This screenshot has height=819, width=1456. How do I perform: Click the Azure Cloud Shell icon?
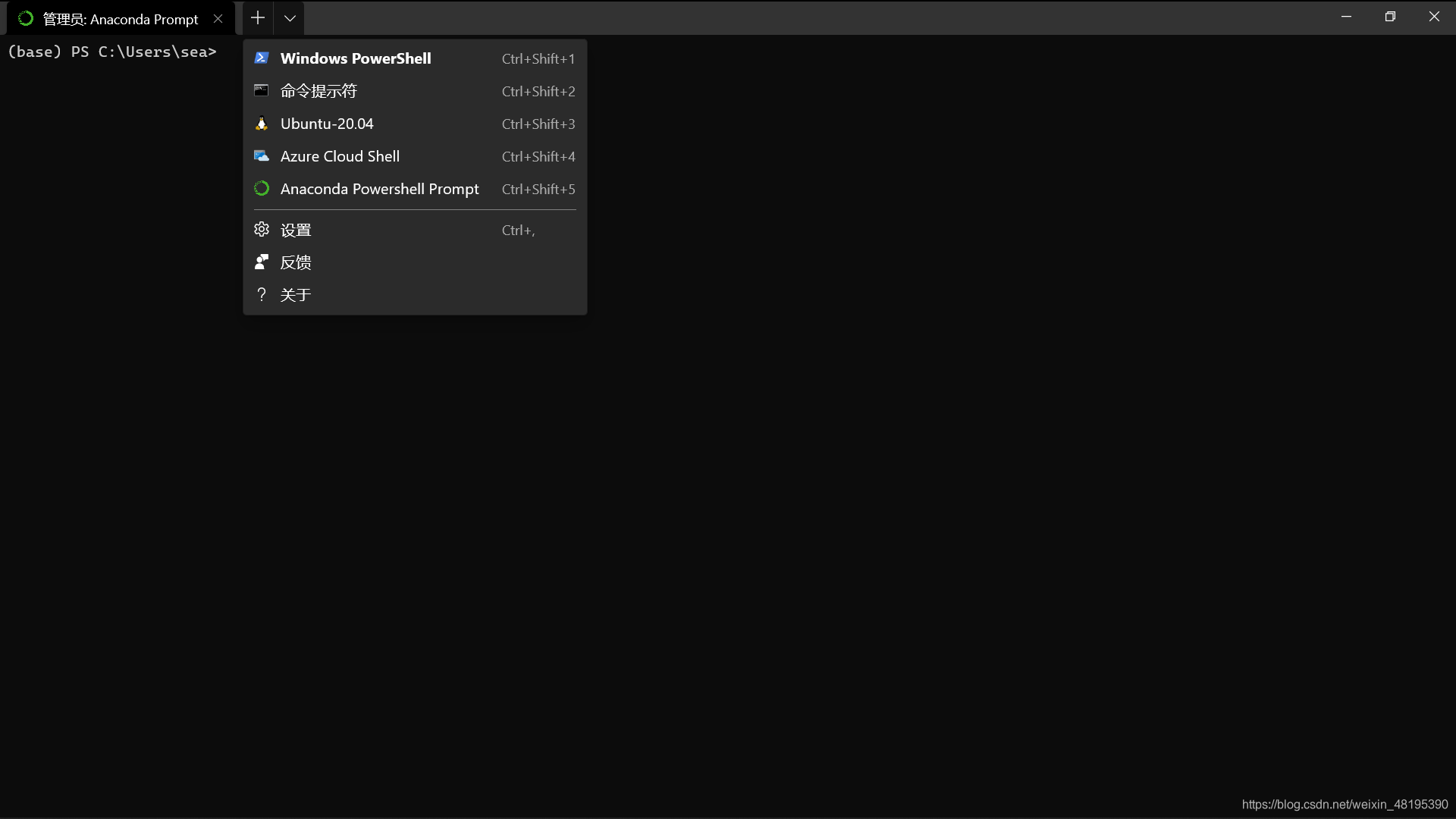click(262, 156)
